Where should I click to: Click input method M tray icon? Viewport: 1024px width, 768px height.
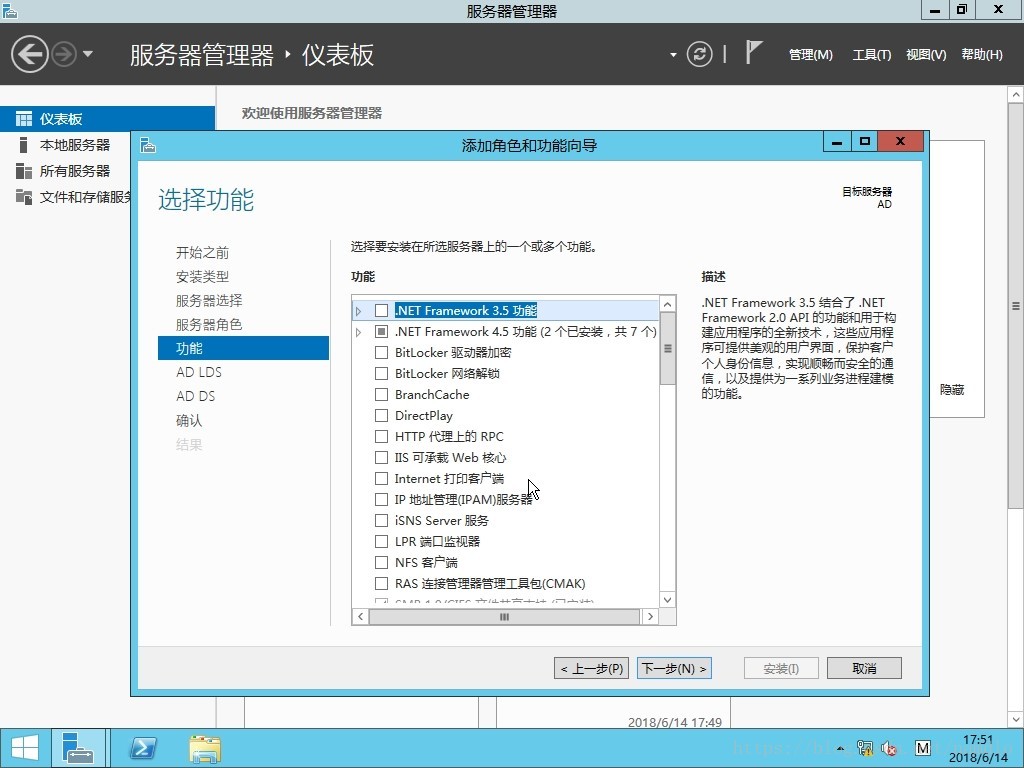click(x=922, y=748)
